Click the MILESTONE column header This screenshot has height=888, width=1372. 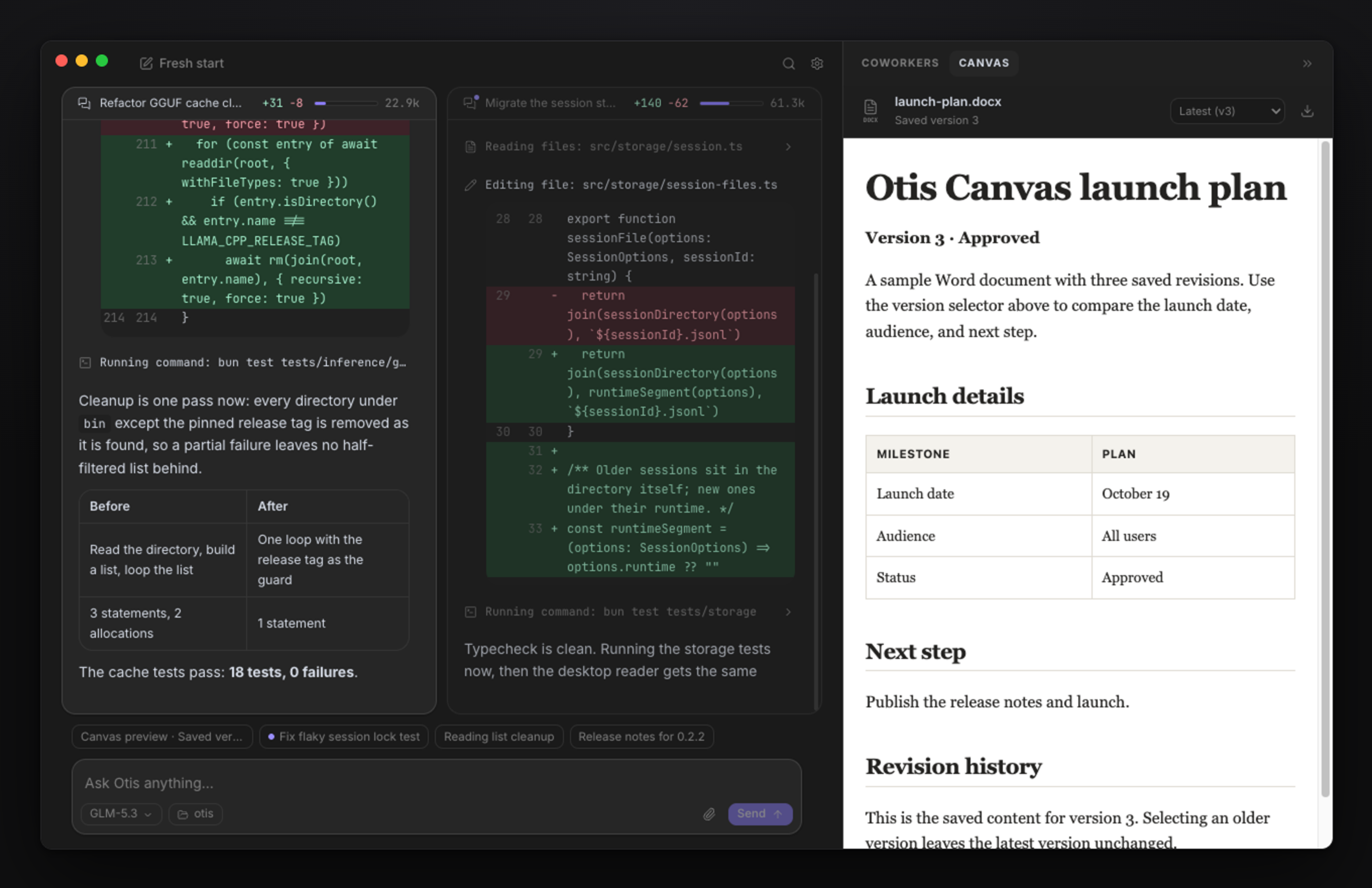coord(978,455)
